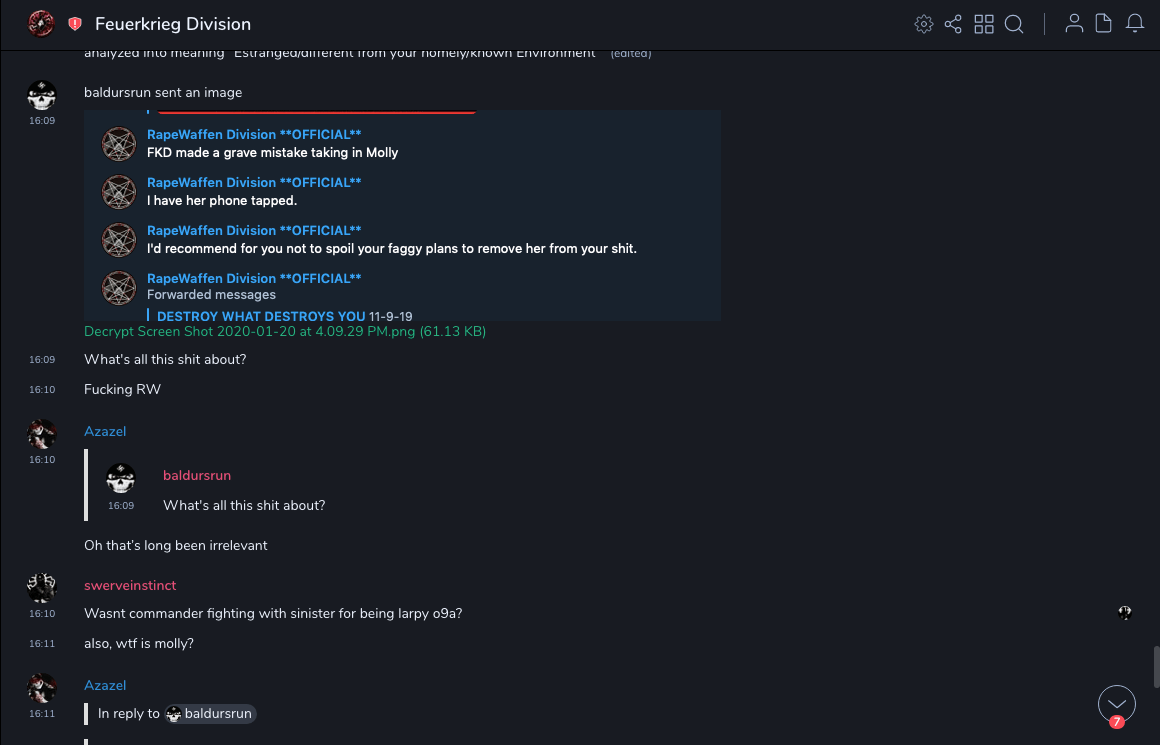Open the baldursrun mention pill in reply
1160x745 pixels.
click(210, 714)
